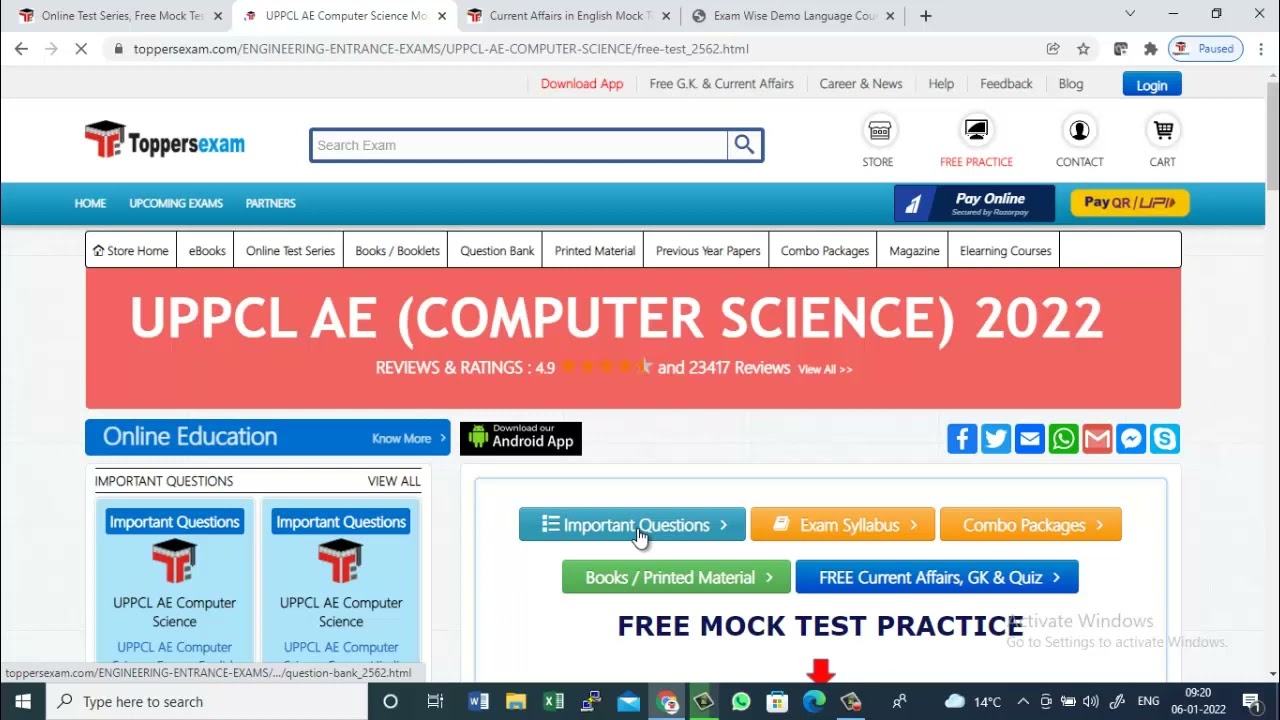This screenshot has width=1280, height=720.
Task: Click the Pay QR / UPI button
Action: [1130, 203]
